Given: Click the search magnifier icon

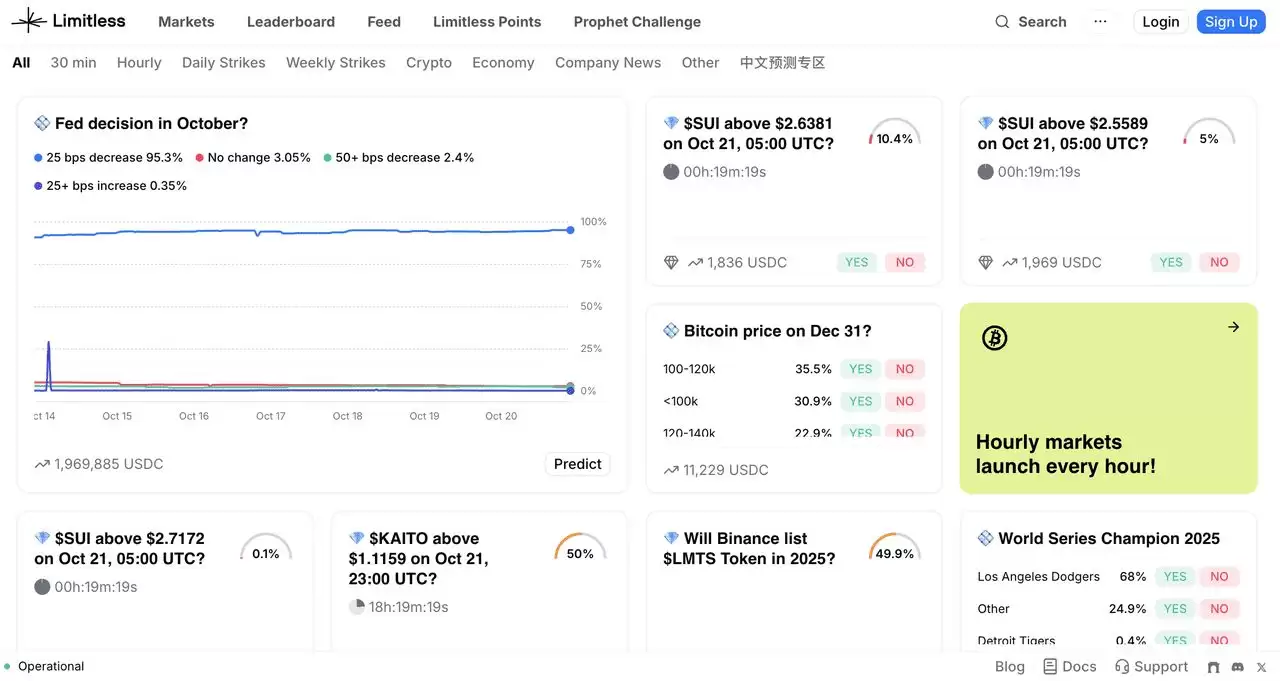Looking at the screenshot, I should [1001, 21].
